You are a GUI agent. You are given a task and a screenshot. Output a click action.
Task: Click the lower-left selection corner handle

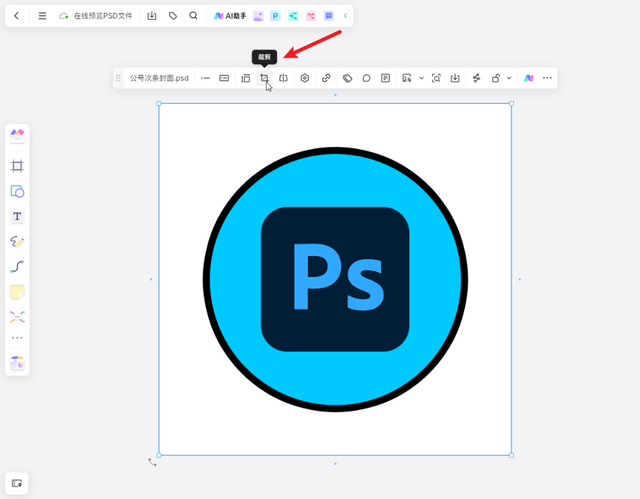[159, 455]
